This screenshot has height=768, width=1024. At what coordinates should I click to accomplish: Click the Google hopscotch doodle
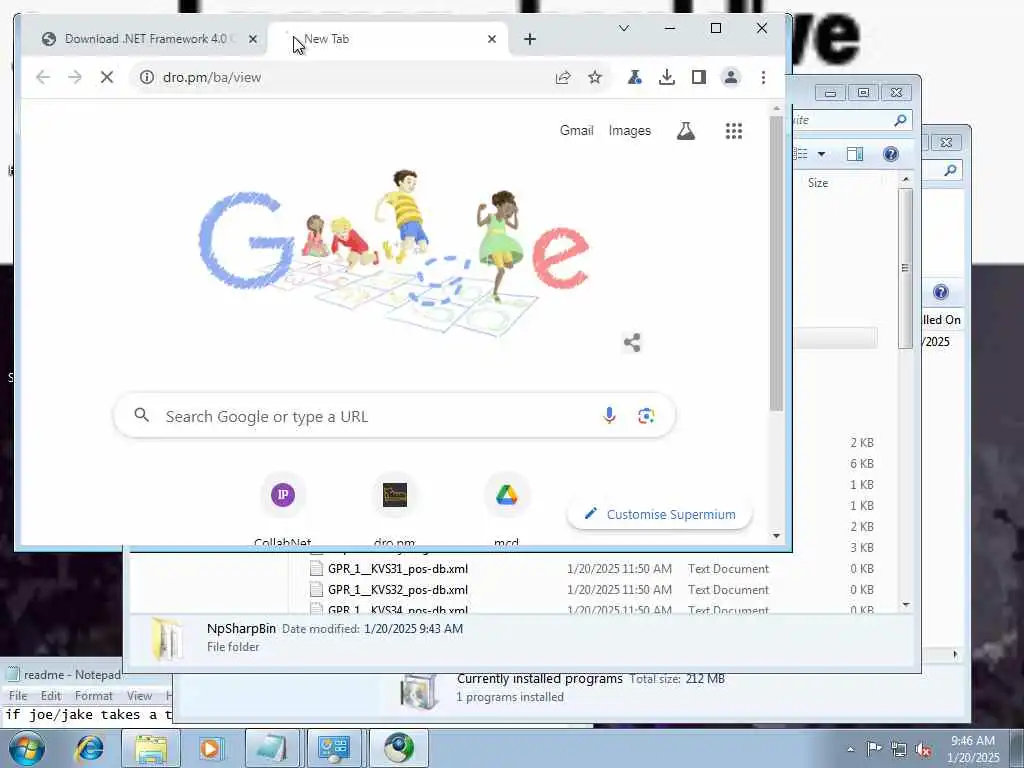coord(394,251)
